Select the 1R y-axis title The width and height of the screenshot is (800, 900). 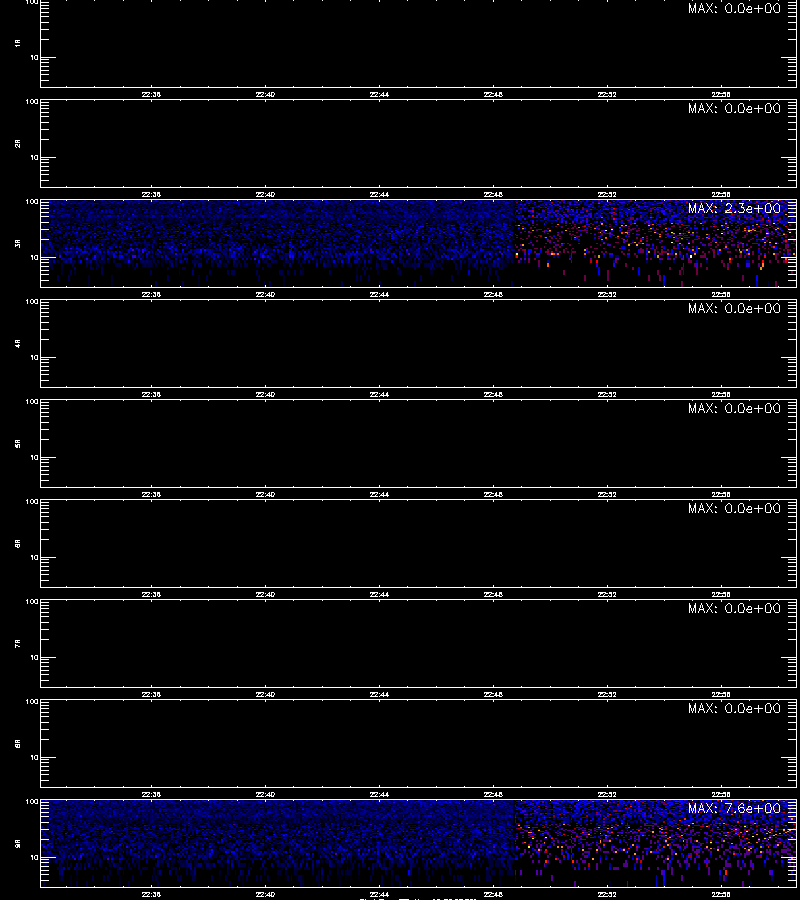(x=18, y=43)
